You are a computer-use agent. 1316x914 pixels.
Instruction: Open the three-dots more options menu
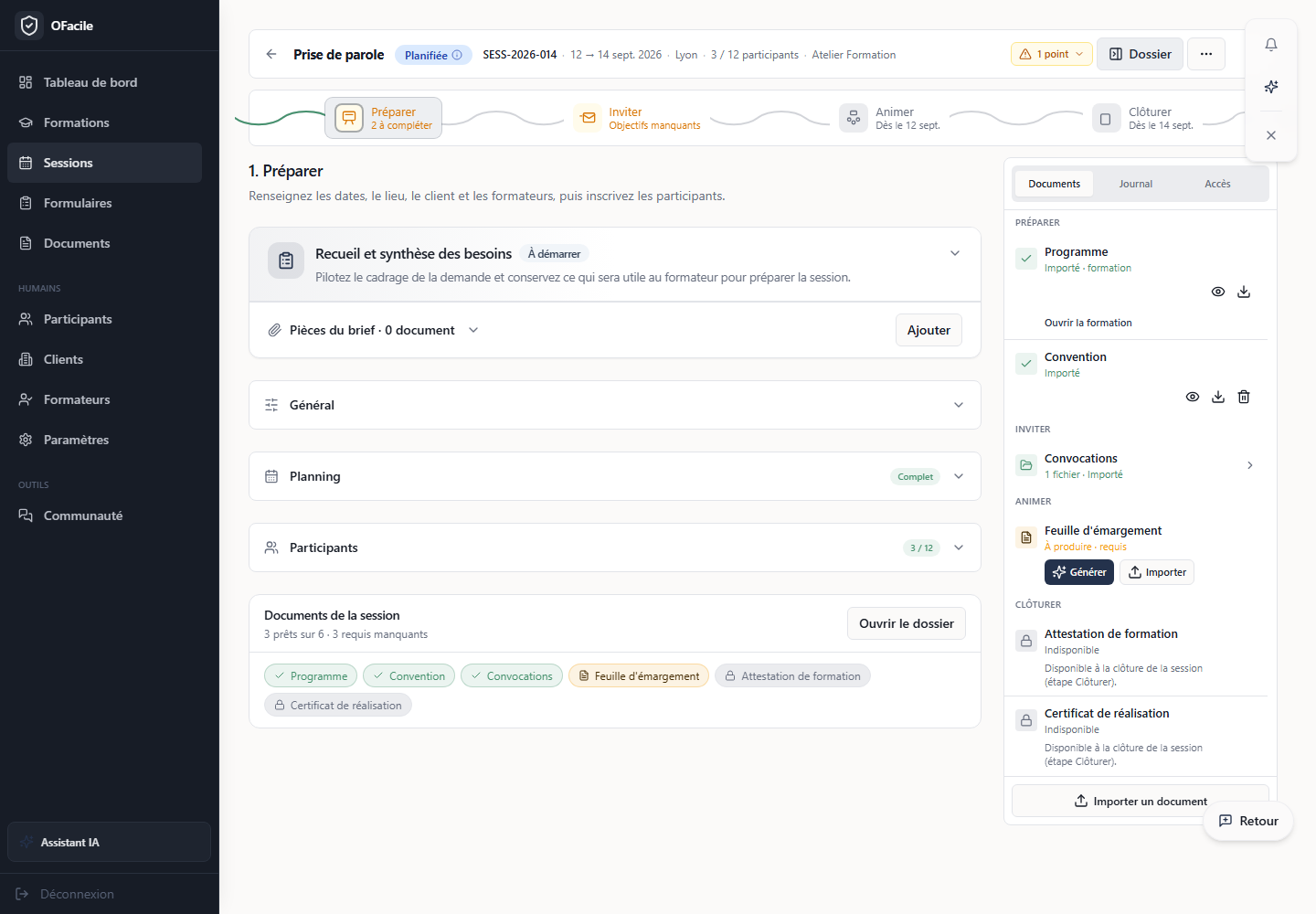pos(1206,54)
